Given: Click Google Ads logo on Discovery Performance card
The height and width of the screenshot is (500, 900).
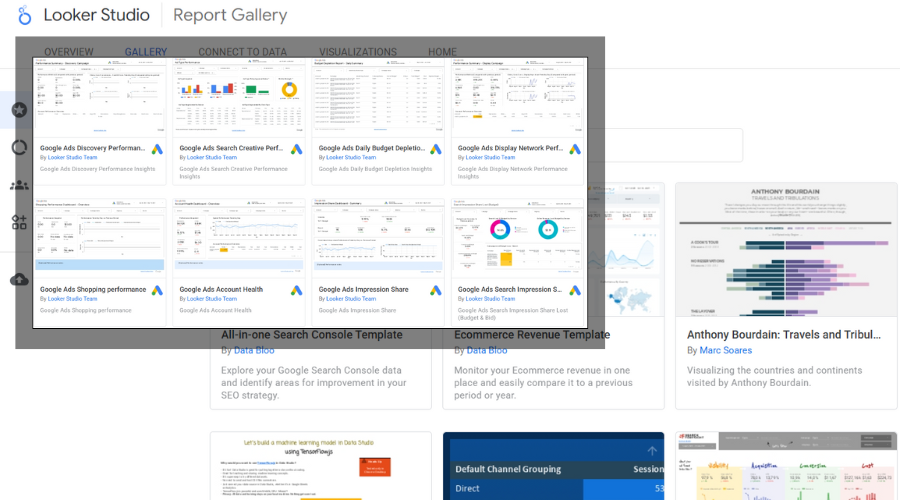Looking at the screenshot, I should pyautogui.click(x=157, y=150).
